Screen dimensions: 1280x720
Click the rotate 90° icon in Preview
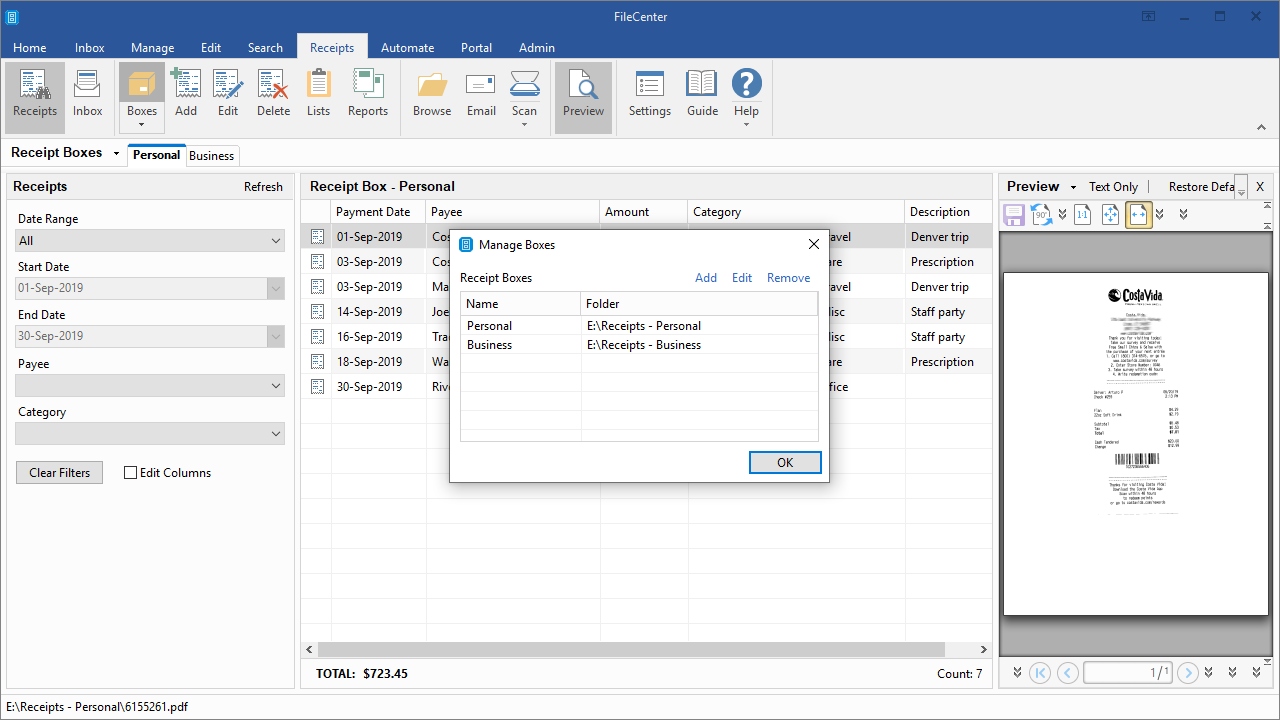coord(1041,214)
